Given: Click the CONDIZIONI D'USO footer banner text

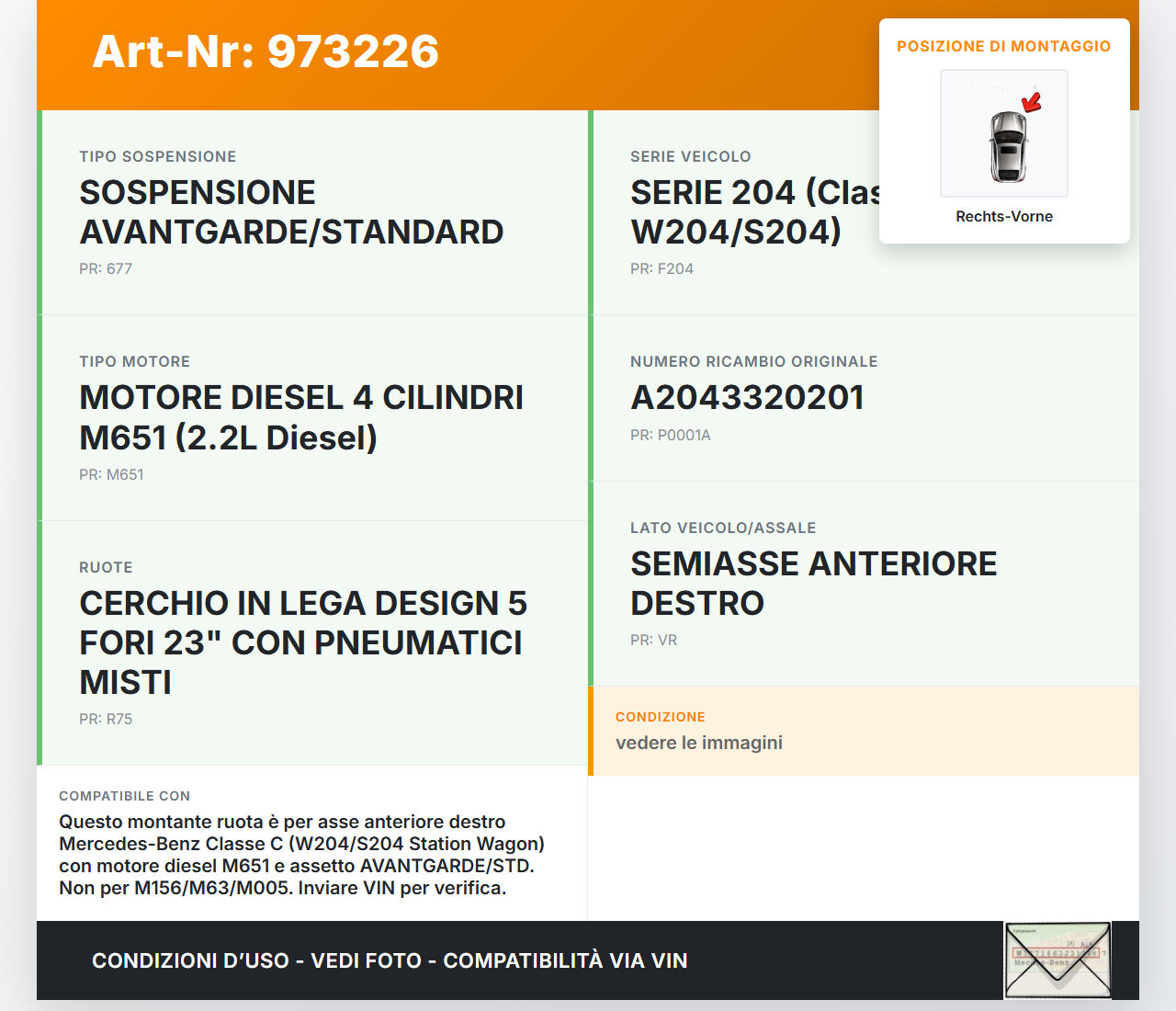Looking at the screenshot, I should point(390,960).
